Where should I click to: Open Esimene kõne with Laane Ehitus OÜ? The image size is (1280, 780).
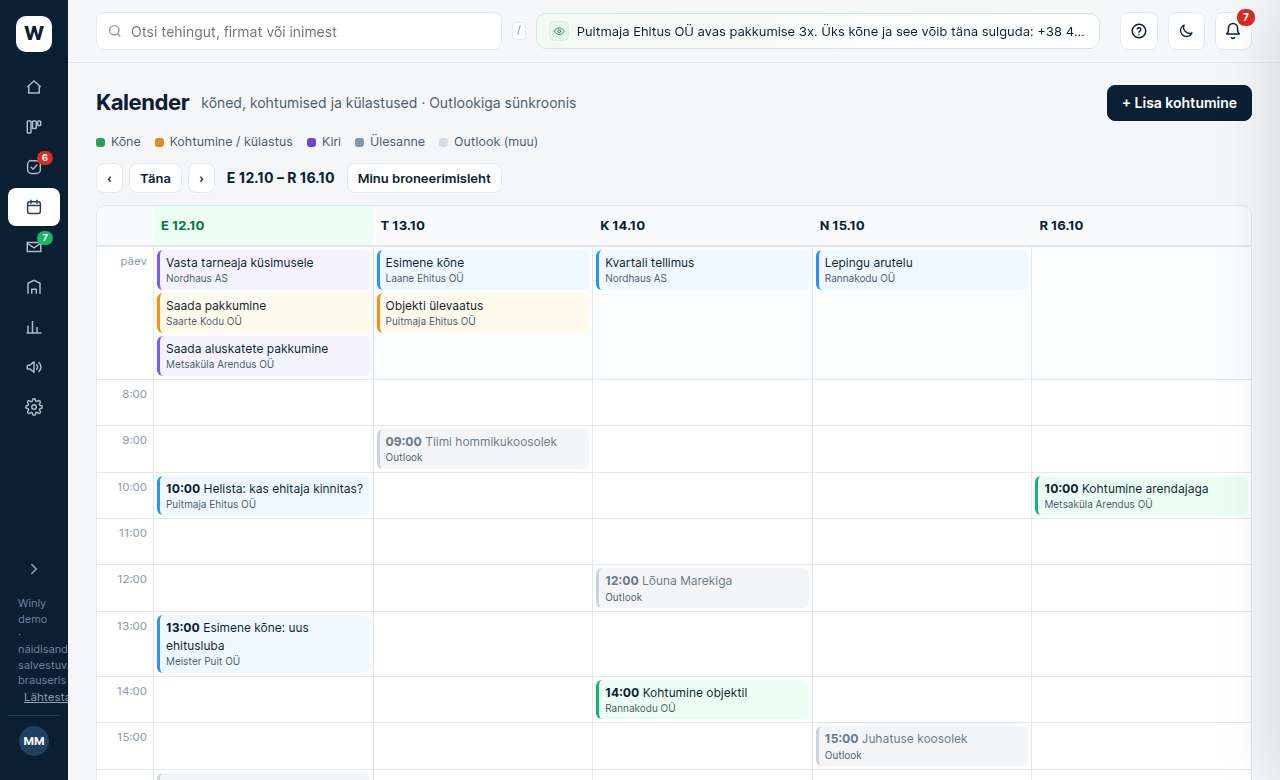coord(483,270)
